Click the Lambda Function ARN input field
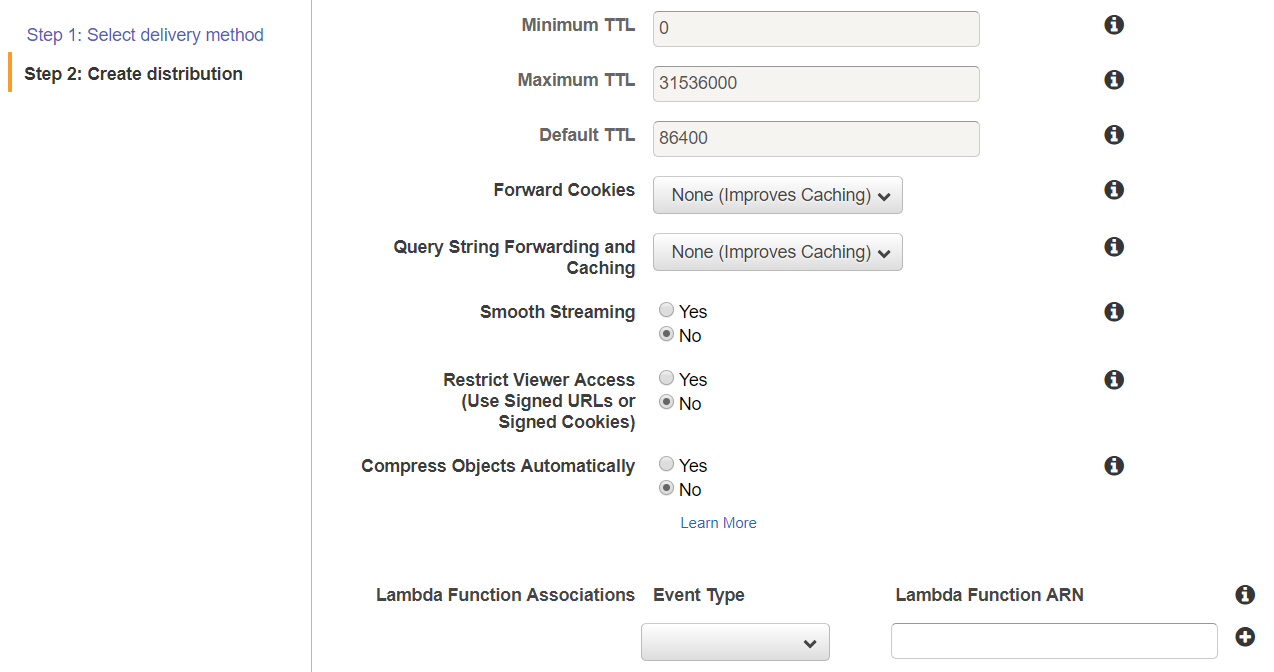The width and height of the screenshot is (1274, 672). point(1054,641)
